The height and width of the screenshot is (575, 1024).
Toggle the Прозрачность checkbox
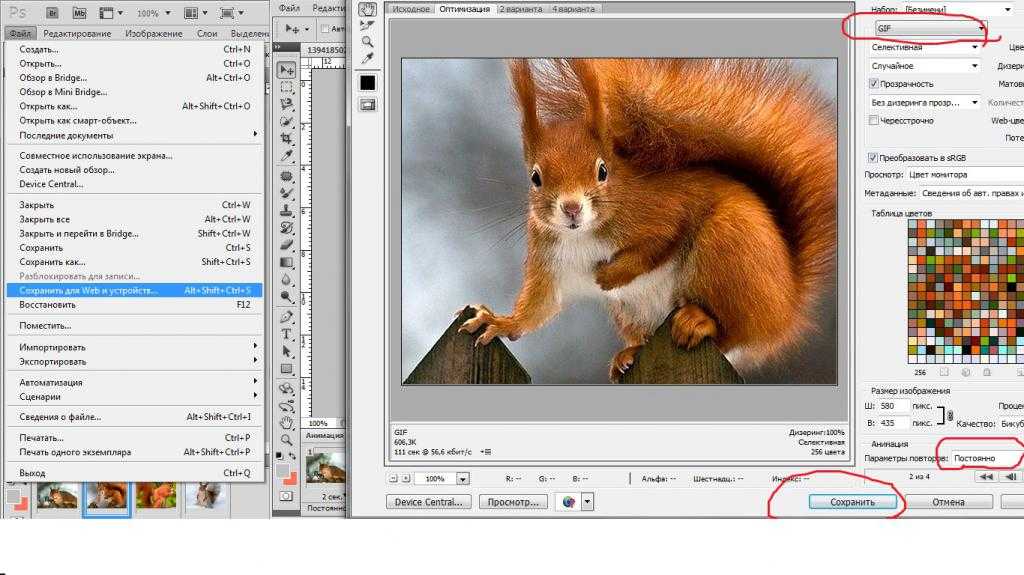(874, 84)
